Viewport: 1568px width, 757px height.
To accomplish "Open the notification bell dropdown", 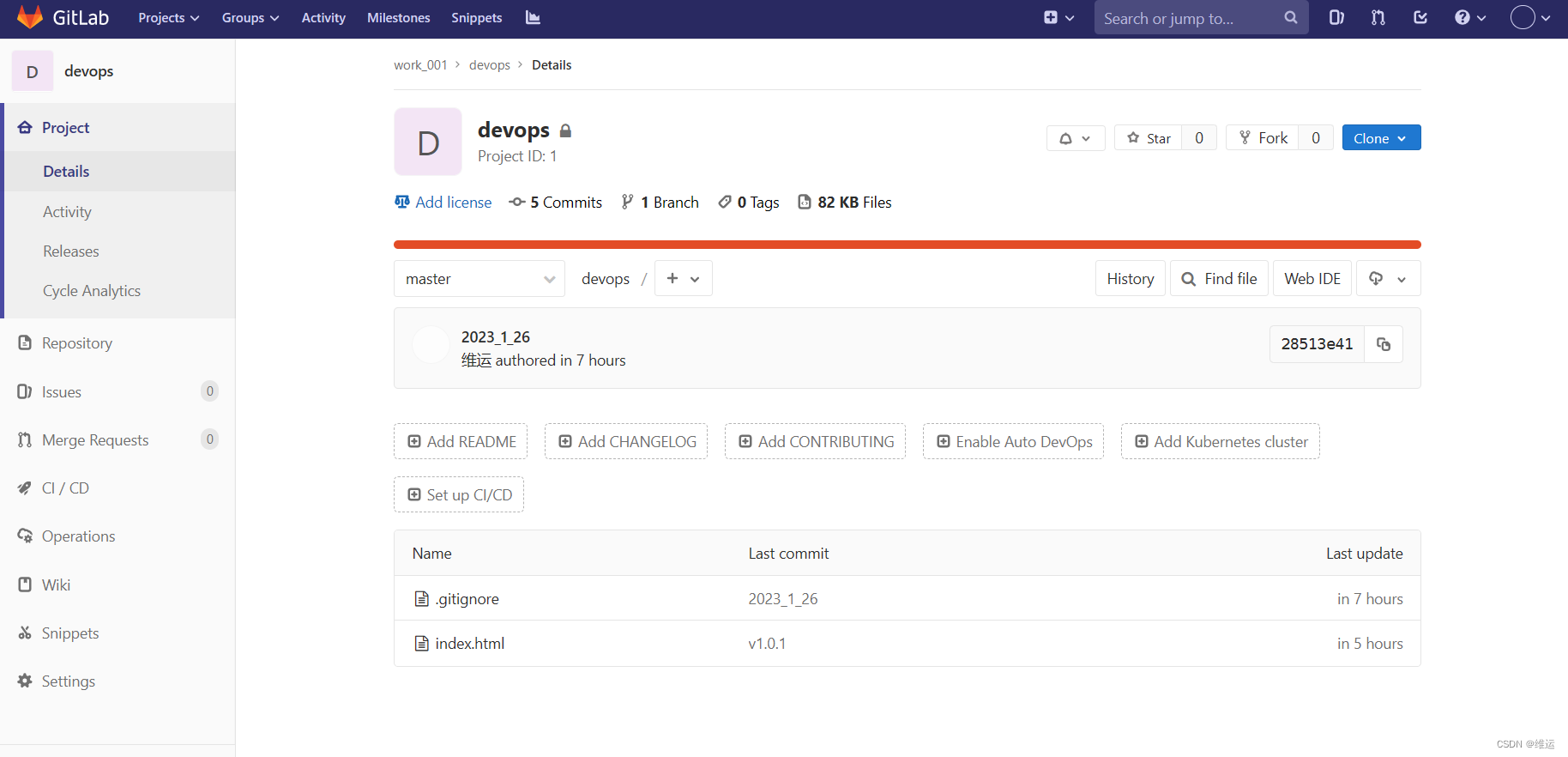I will click(1076, 138).
